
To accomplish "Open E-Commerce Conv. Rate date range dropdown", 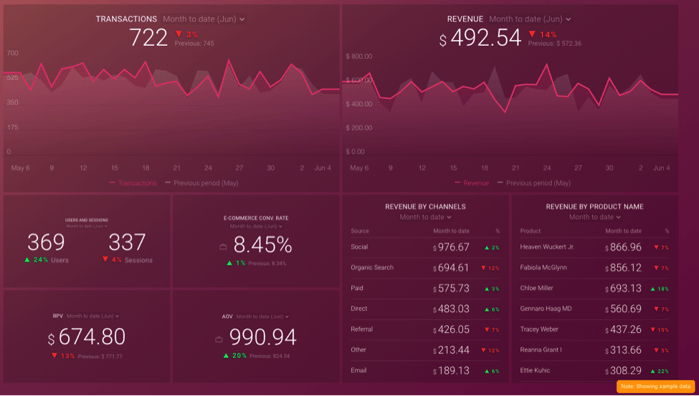I will [x=256, y=226].
